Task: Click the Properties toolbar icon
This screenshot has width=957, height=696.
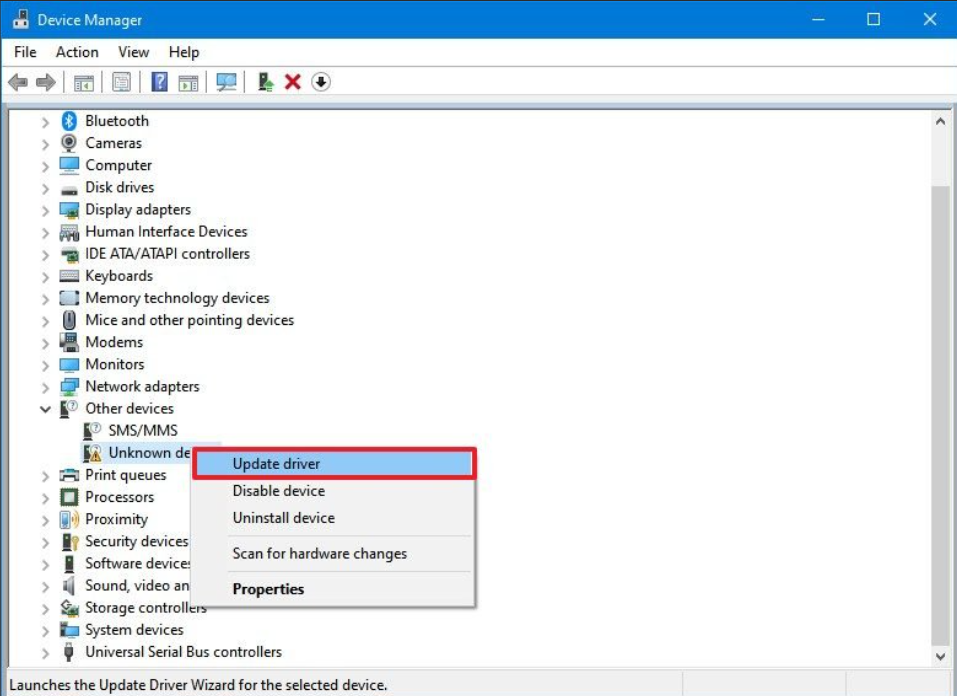Action: click(121, 82)
